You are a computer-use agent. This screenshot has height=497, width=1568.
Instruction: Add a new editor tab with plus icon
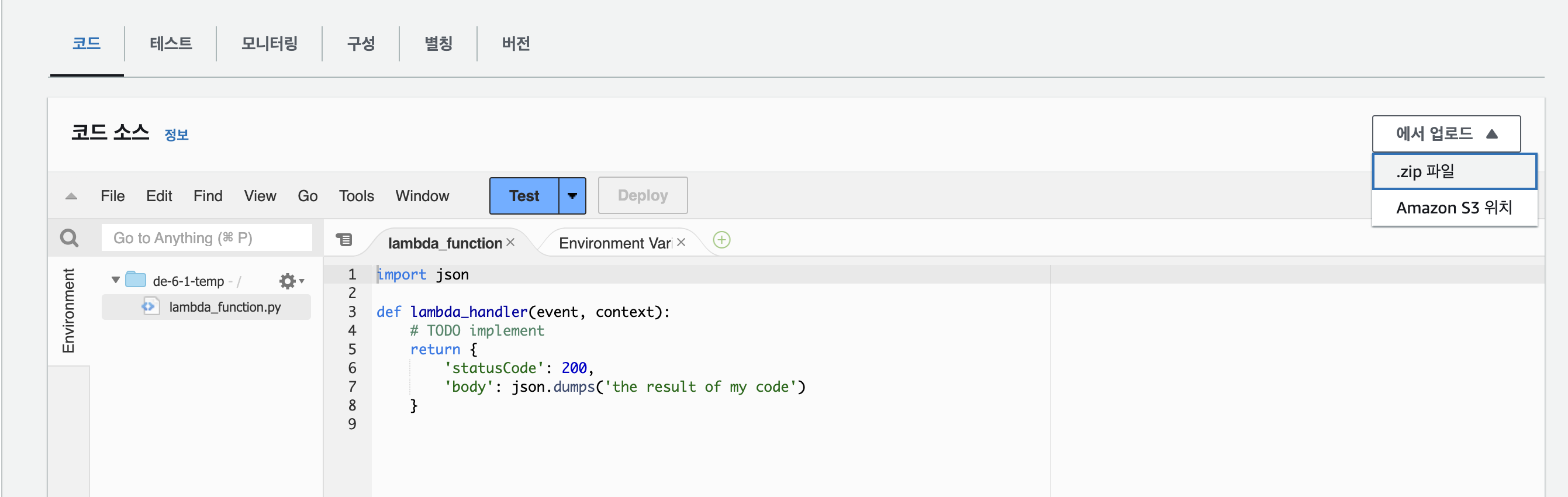(721, 240)
